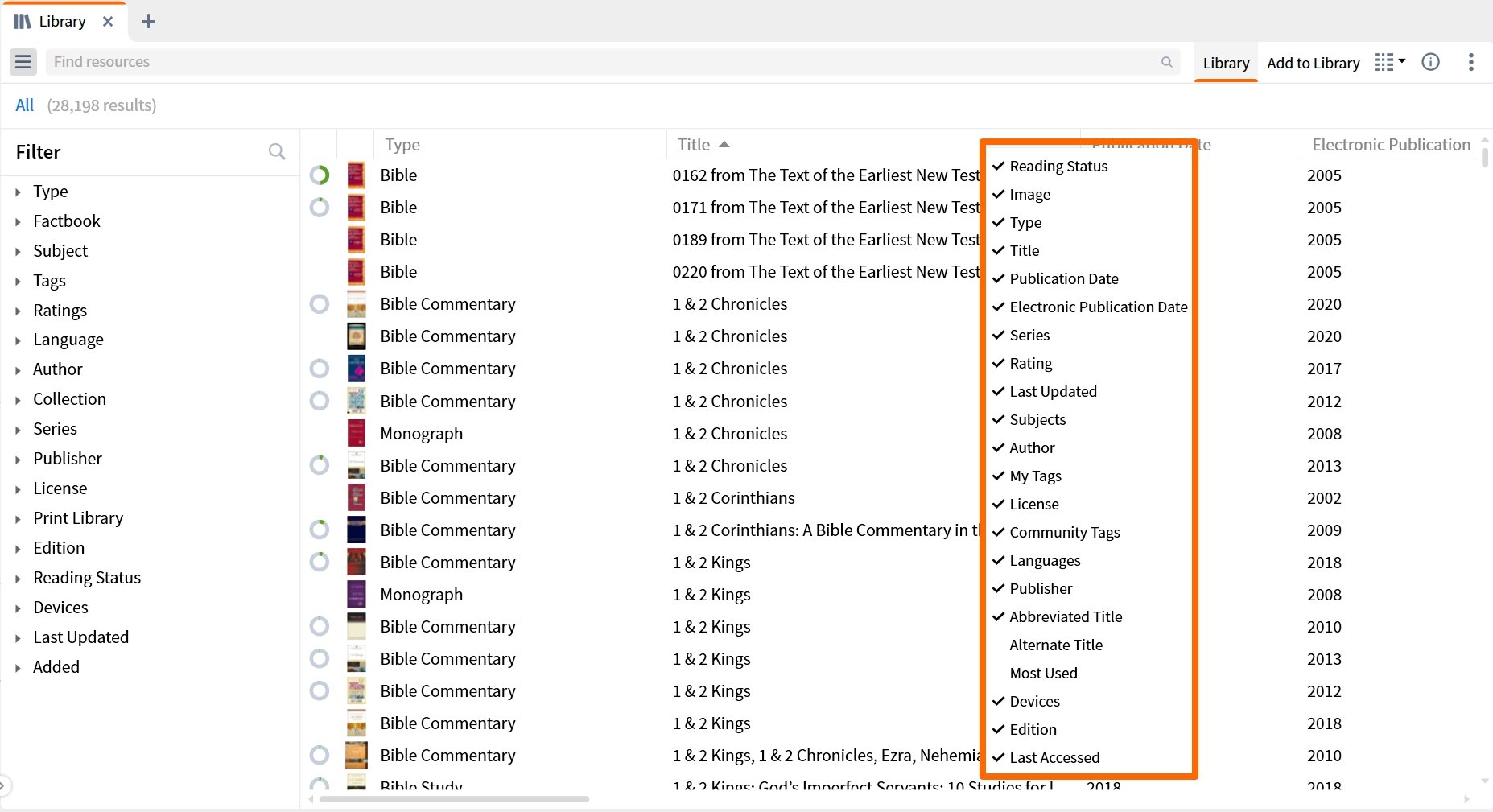Toggle Abbreviated Title column
This screenshot has height=812, width=1493.
[x=1057, y=616]
